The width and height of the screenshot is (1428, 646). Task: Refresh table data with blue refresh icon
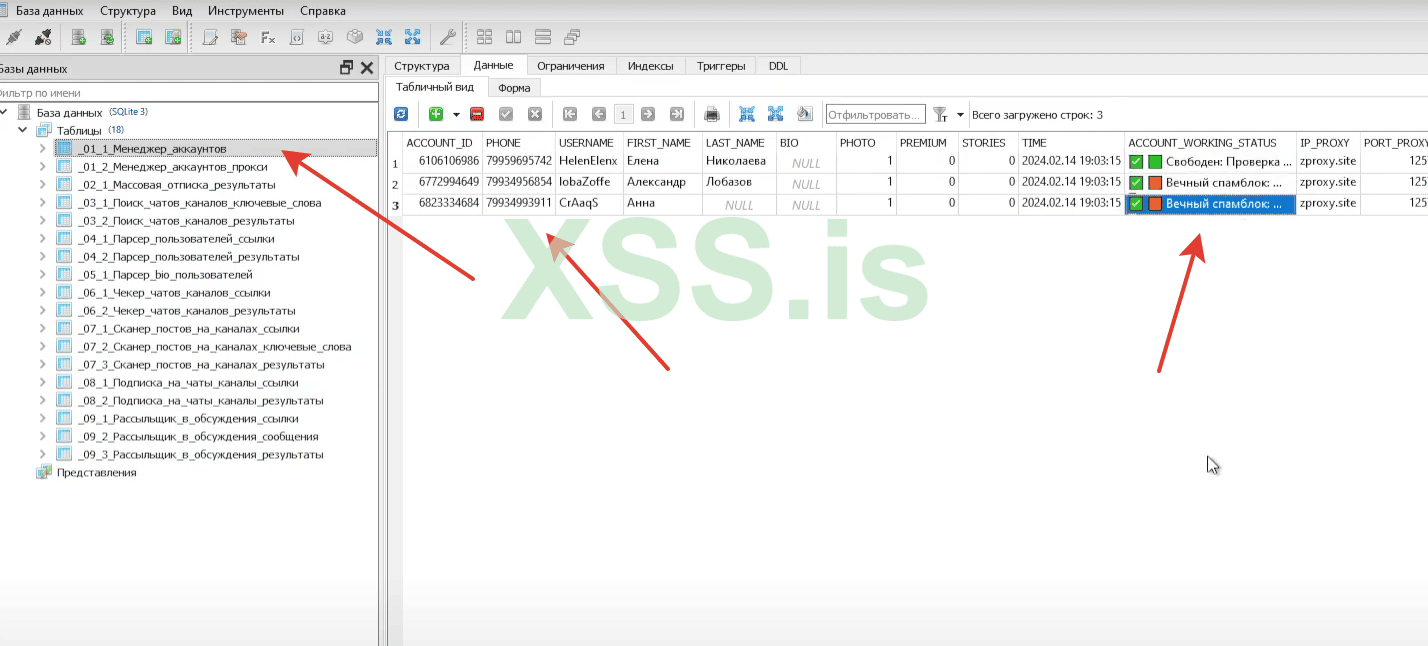401,114
